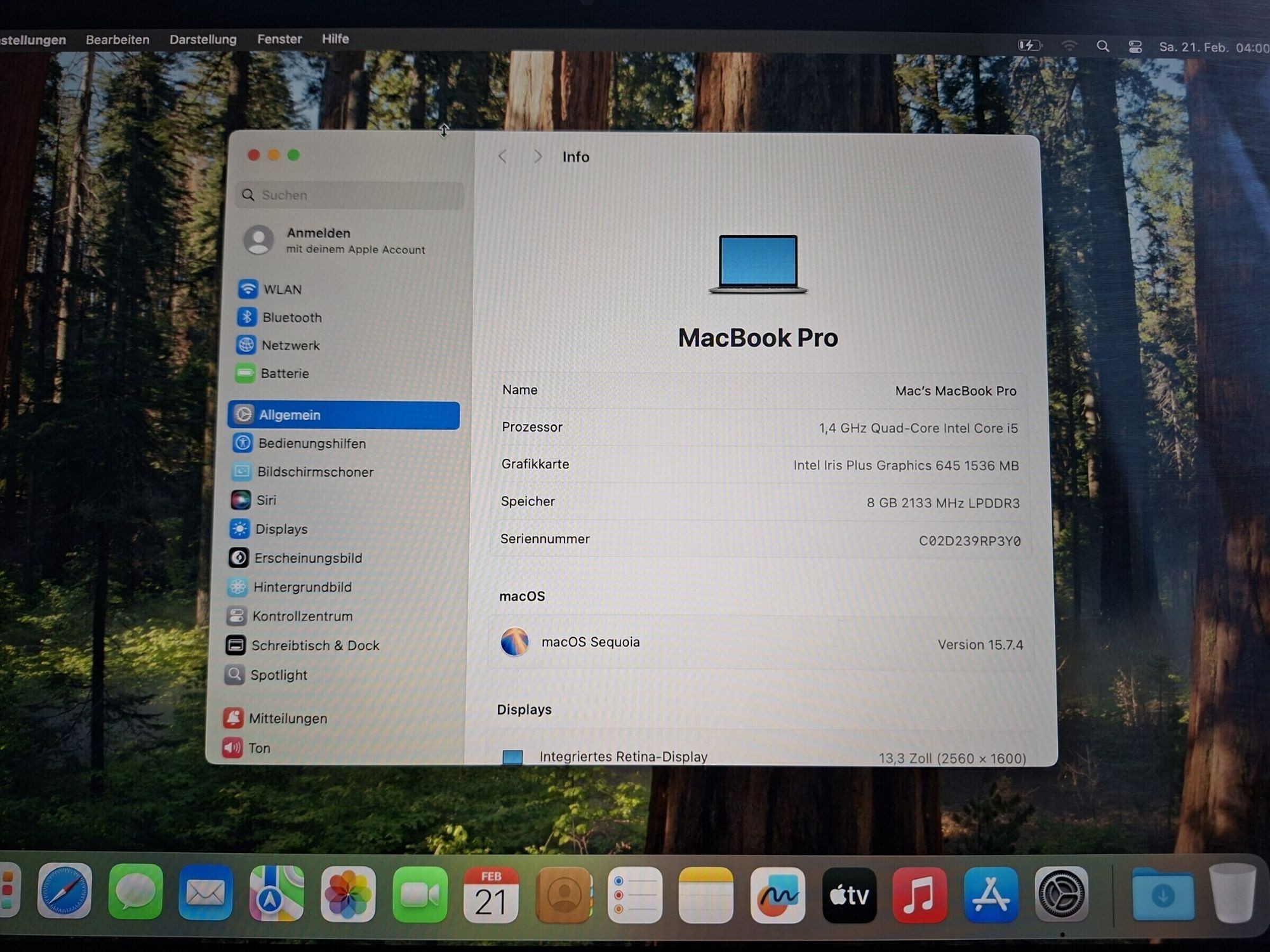Go back using the left chevron
The image size is (1270, 952).
coord(503,156)
